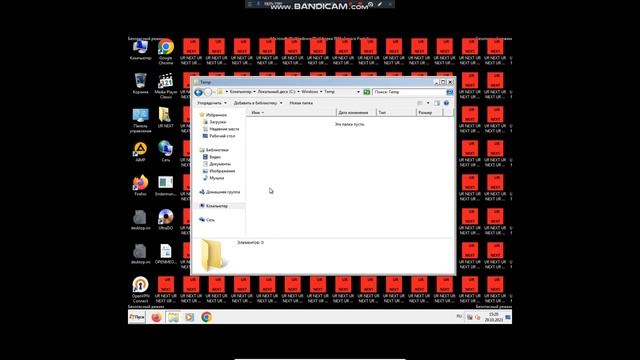Select Библиотеки in the navigation pane

click(x=213, y=150)
